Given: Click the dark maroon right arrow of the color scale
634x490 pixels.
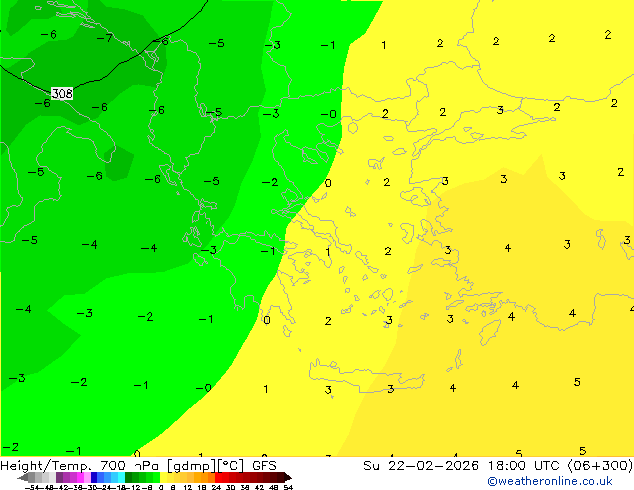Looking at the screenshot, I should (x=288, y=477).
